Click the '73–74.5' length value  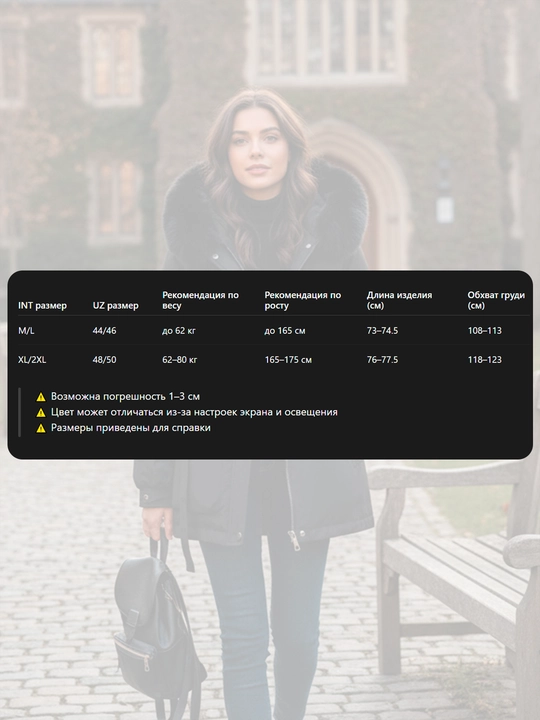382,331
